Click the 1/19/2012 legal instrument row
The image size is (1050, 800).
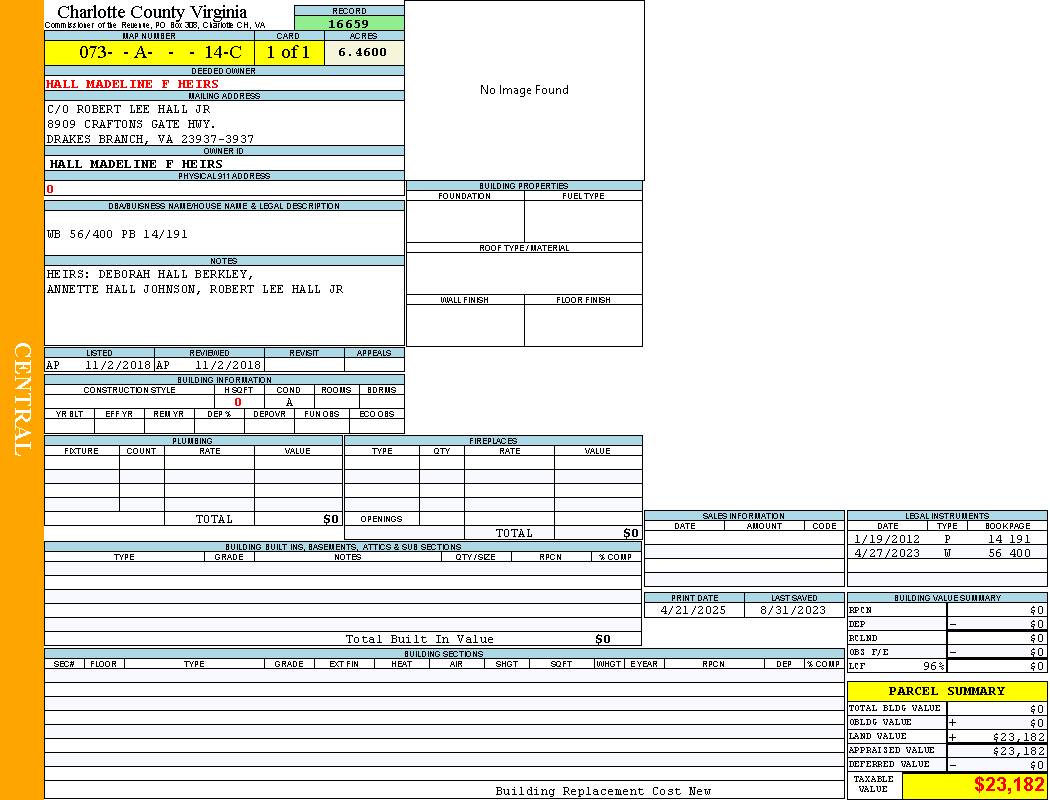pos(946,539)
